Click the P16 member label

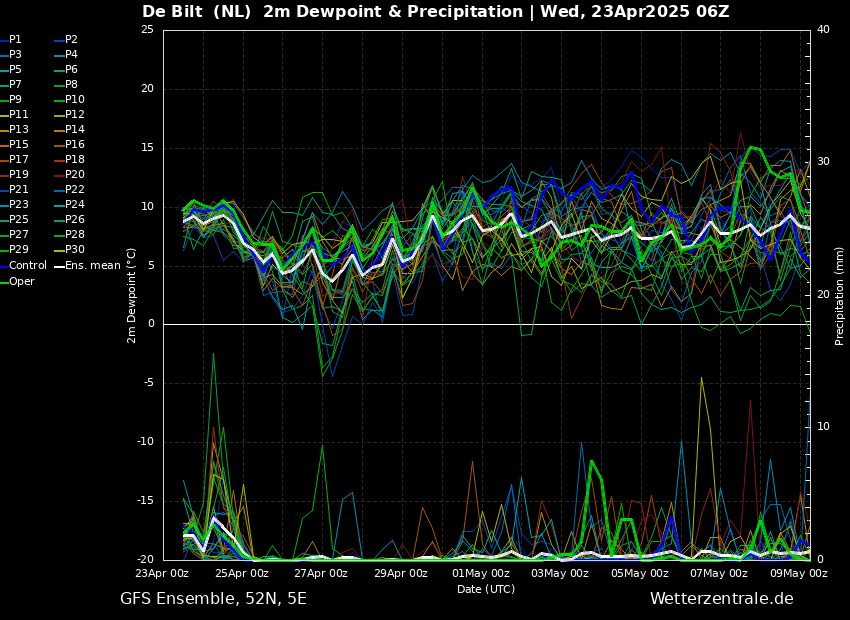coord(70,145)
